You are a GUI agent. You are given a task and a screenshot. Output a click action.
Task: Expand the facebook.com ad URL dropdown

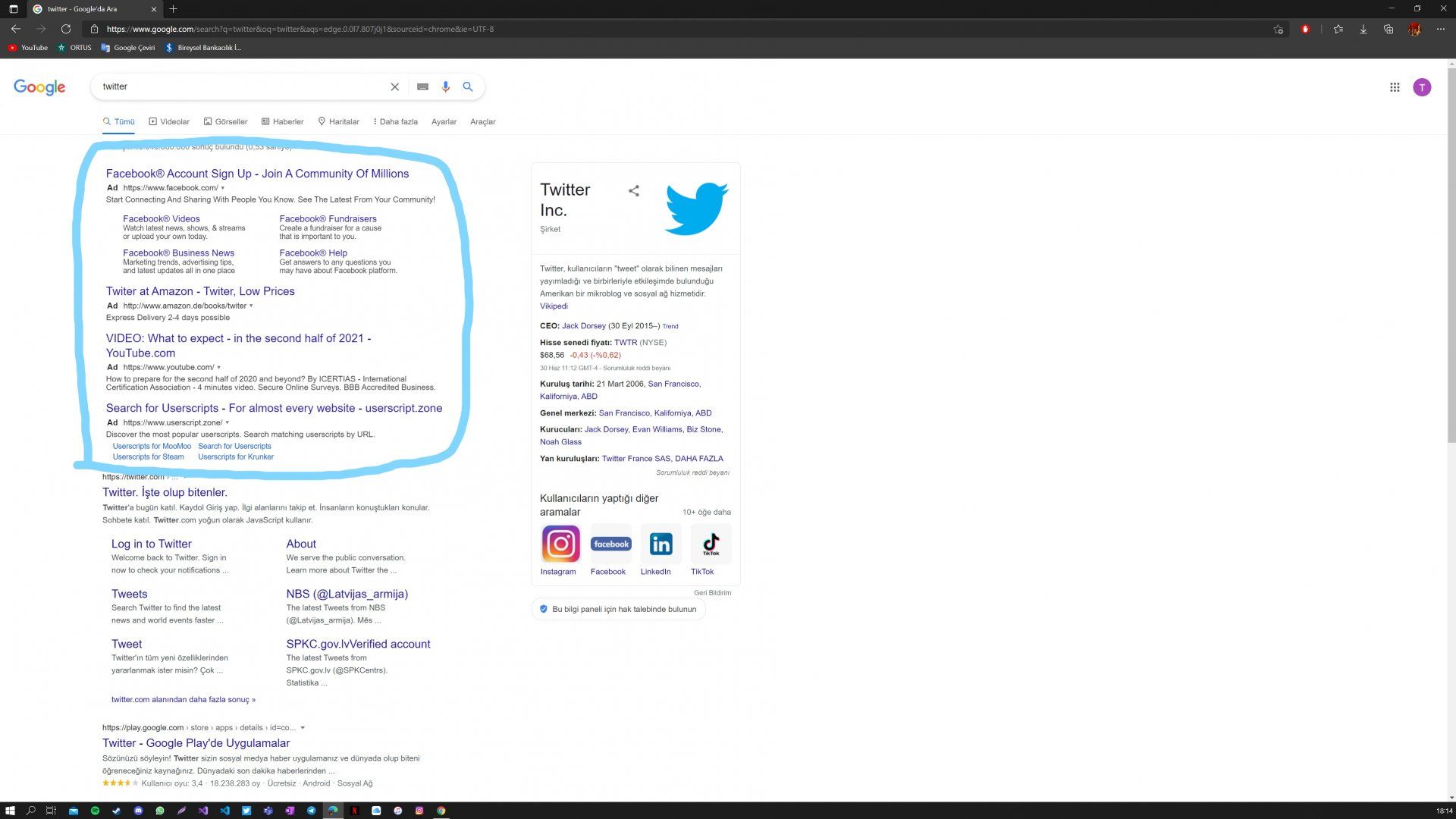[223, 188]
